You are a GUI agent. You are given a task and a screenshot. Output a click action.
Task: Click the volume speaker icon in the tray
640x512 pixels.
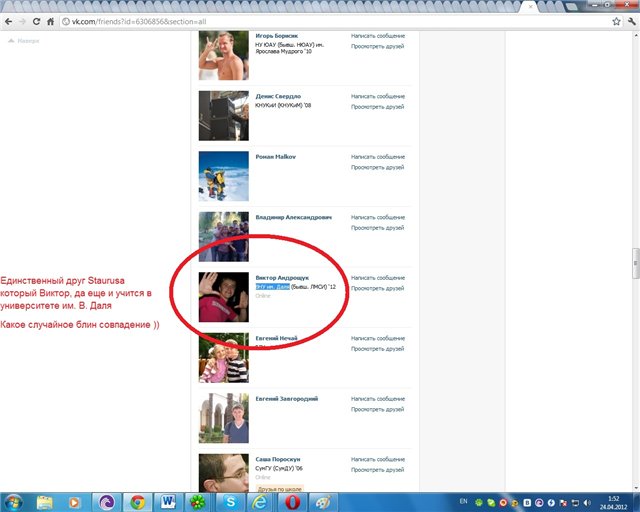[587, 503]
